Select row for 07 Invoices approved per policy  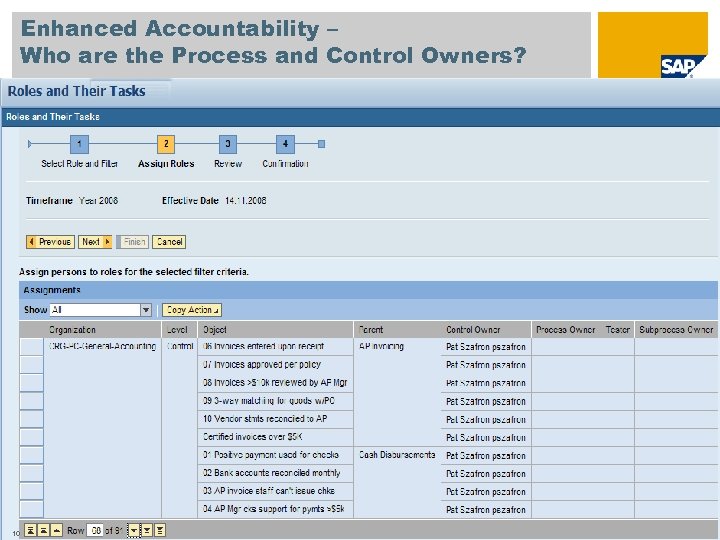point(31,365)
